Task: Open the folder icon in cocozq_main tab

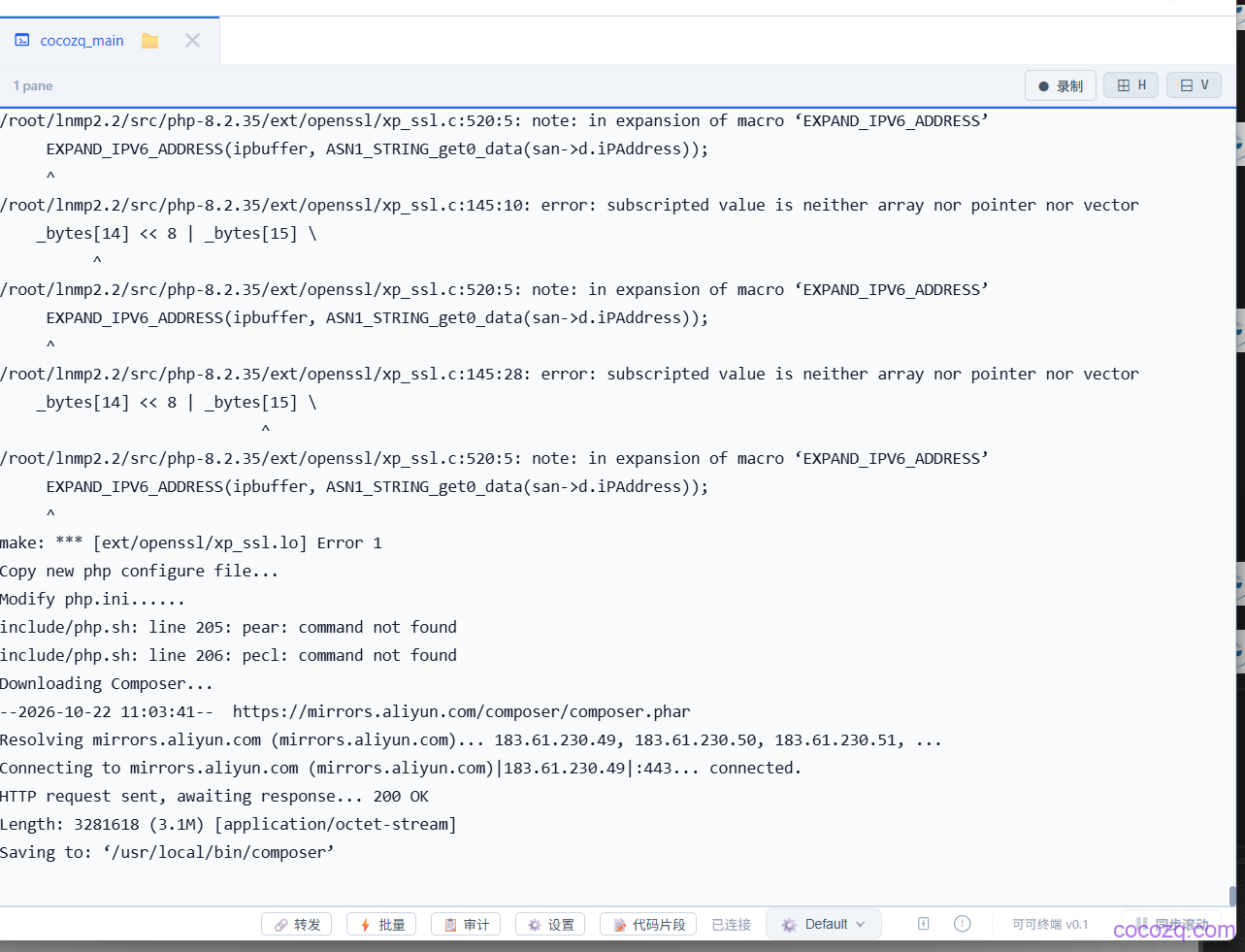Action: (x=149, y=41)
